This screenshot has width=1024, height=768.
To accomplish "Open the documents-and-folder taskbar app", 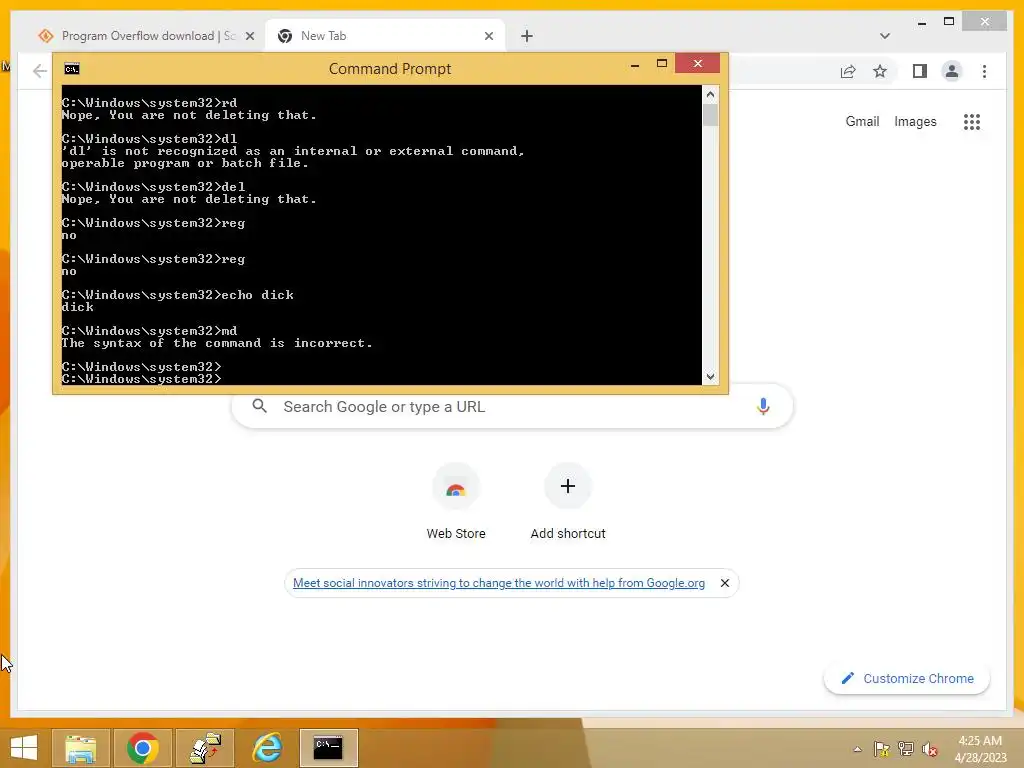I will (x=204, y=748).
